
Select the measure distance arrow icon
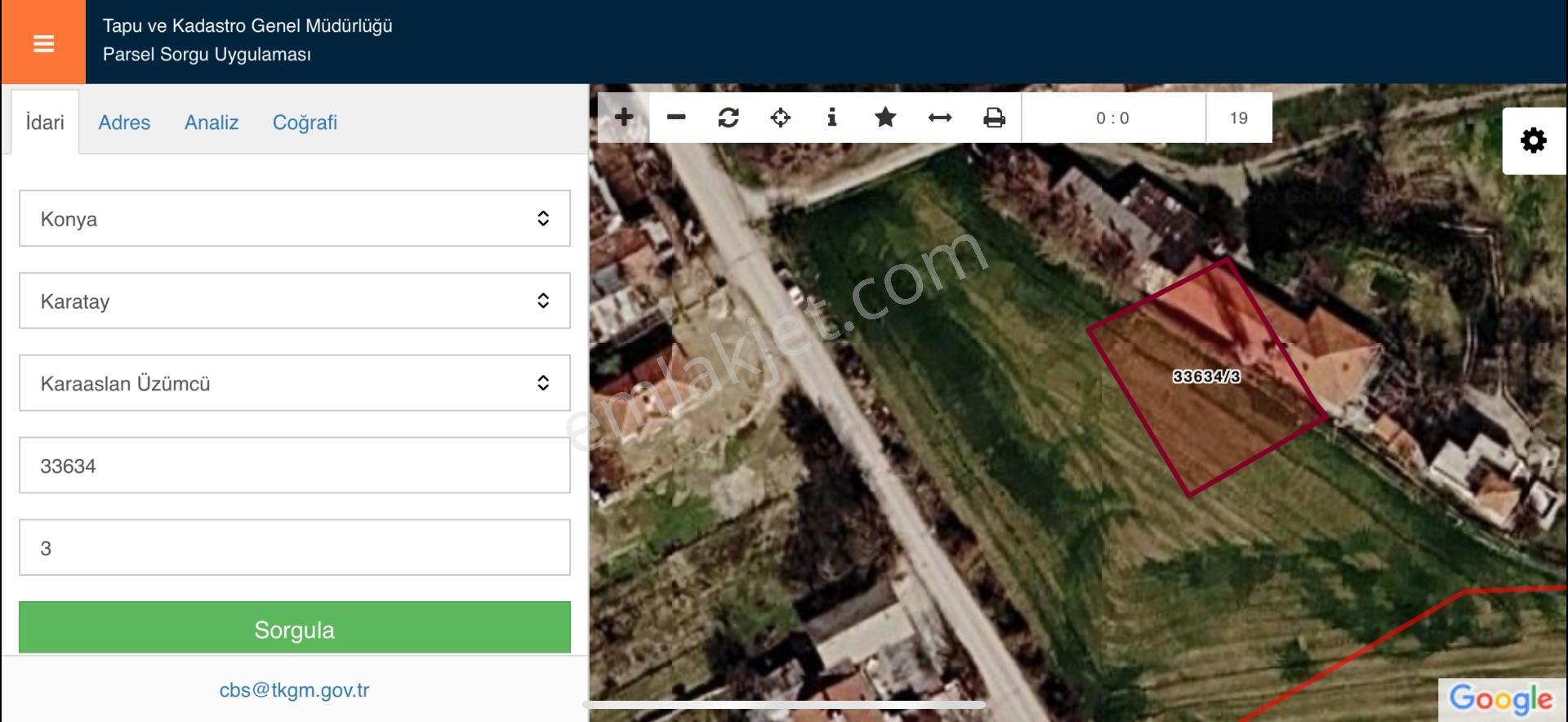940,118
